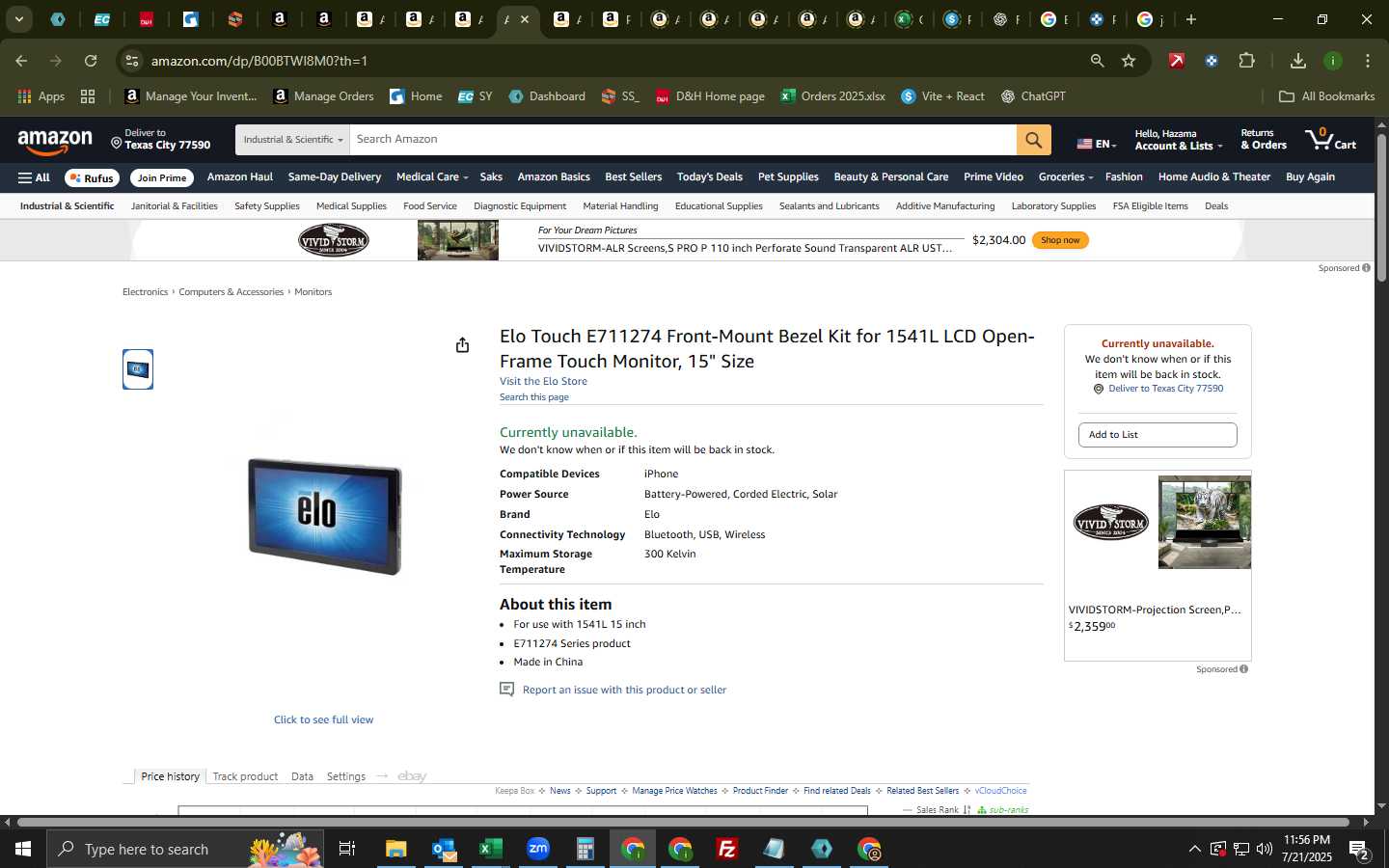Viewport: 1389px width, 868px height.
Task: Click the share icon above product image
Action: (462, 345)
